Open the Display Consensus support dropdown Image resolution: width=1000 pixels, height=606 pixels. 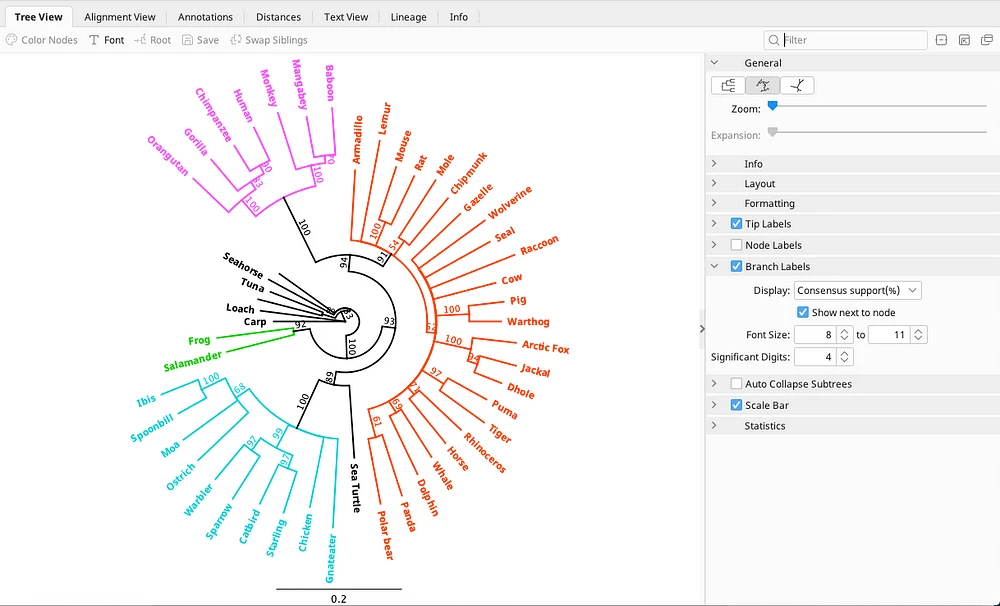coord(857,291)
